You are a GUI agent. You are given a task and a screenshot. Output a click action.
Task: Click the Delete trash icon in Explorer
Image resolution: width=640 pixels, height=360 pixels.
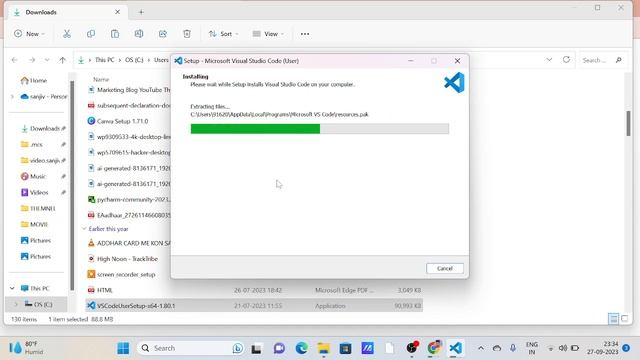187,34
